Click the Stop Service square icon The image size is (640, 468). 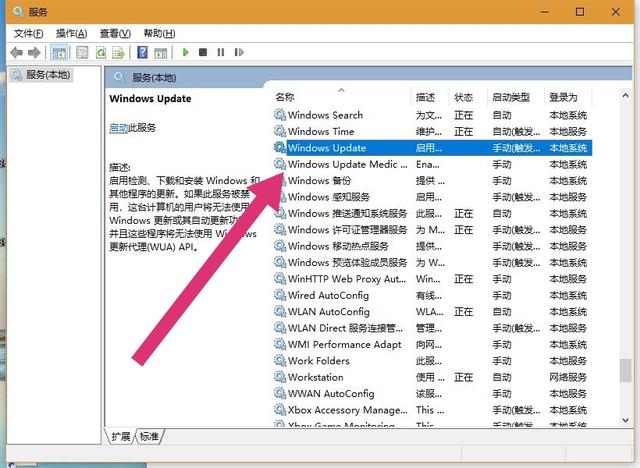pyautogui.click(x=203, y=52)
